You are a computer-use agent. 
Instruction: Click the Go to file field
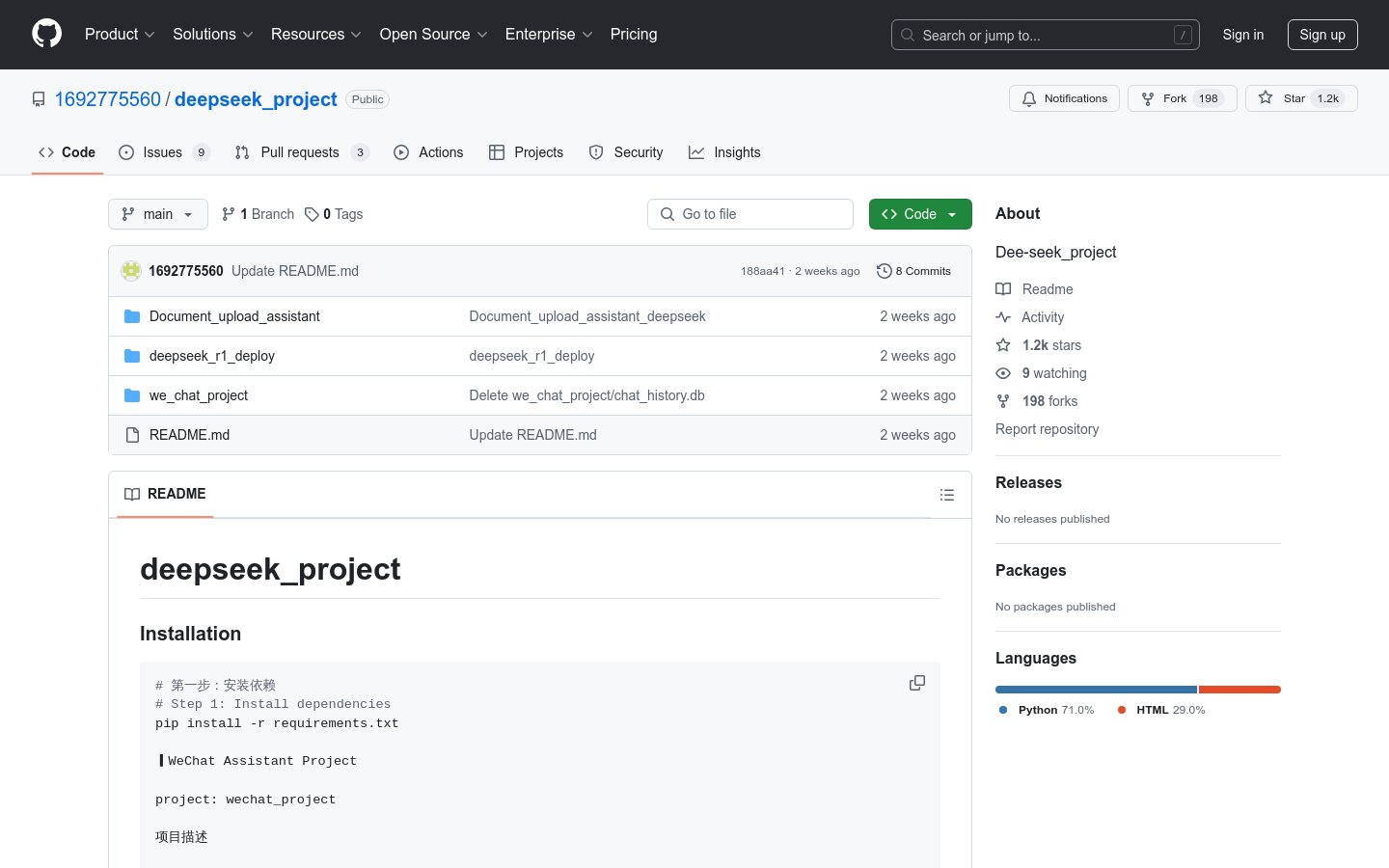coord(750,214)
